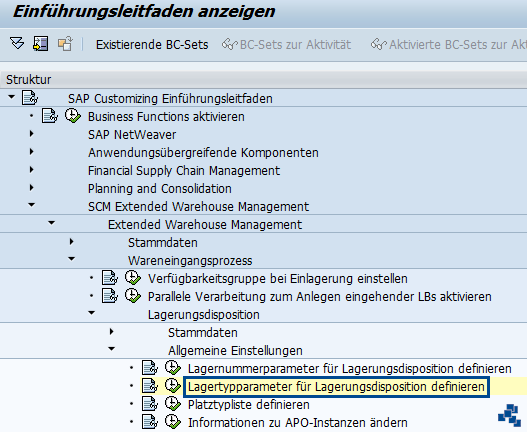Execute activity icon for Lagertypparameter row
The height and width of the screenshot is (432, 527).
point(173,386)
